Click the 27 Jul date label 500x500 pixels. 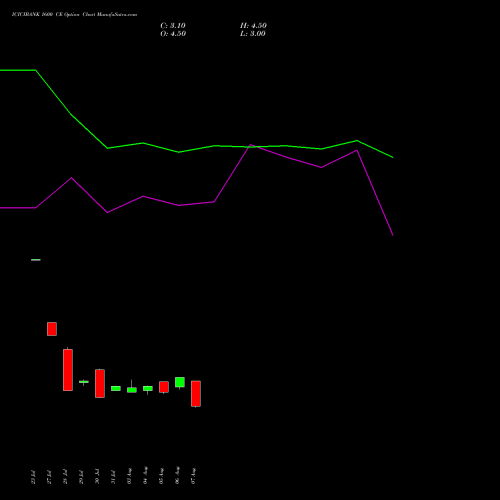point(49,477)
